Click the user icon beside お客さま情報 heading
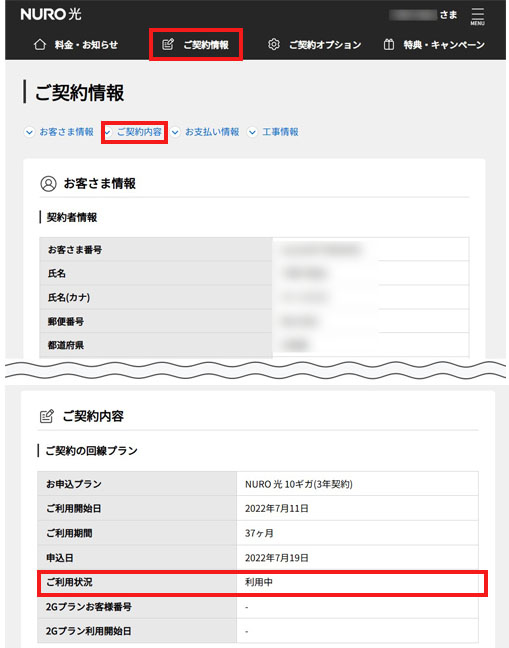Viewport: 509px width, 648px height. (48, 183)
